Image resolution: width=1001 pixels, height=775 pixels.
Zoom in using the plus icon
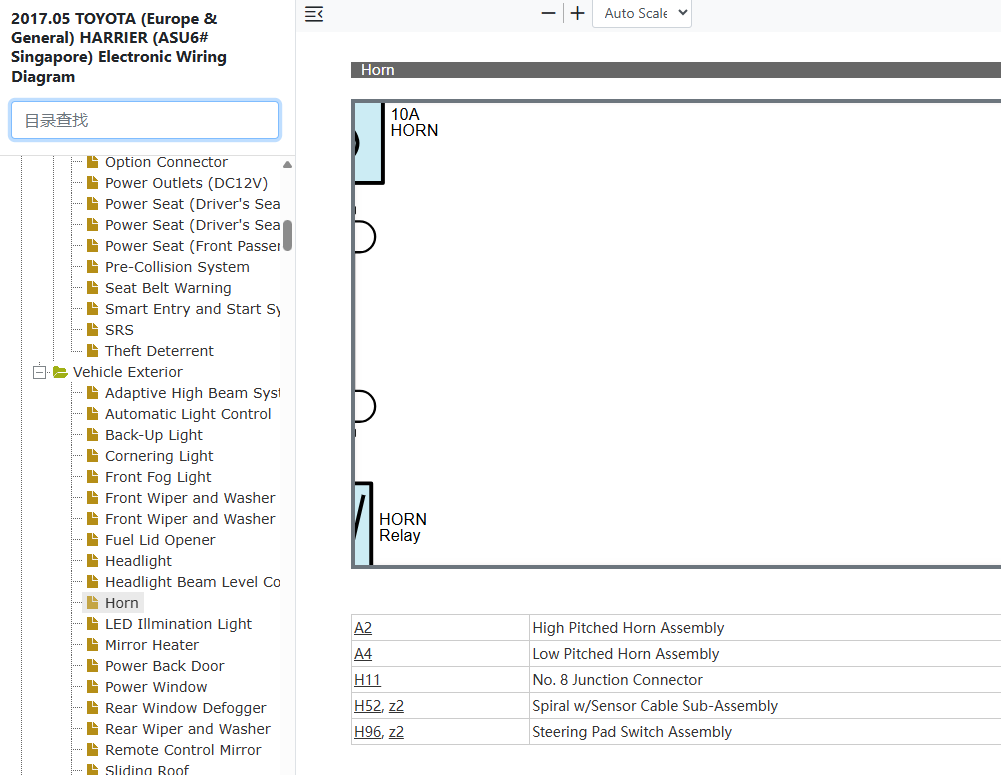(x=577, y=13)
